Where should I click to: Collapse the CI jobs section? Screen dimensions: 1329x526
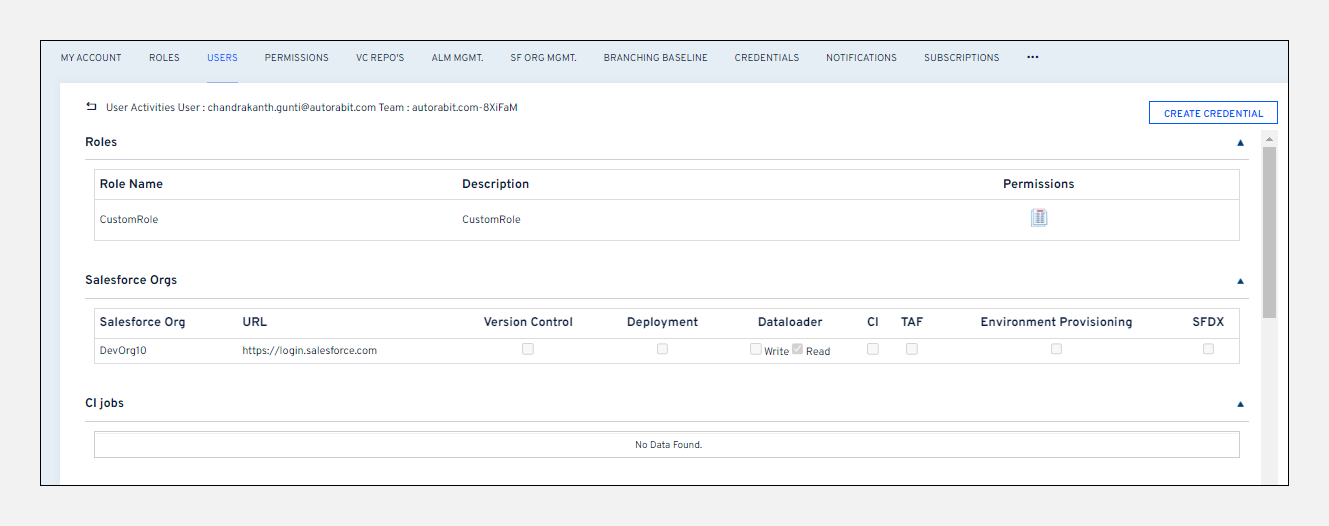click(1241, 404)
